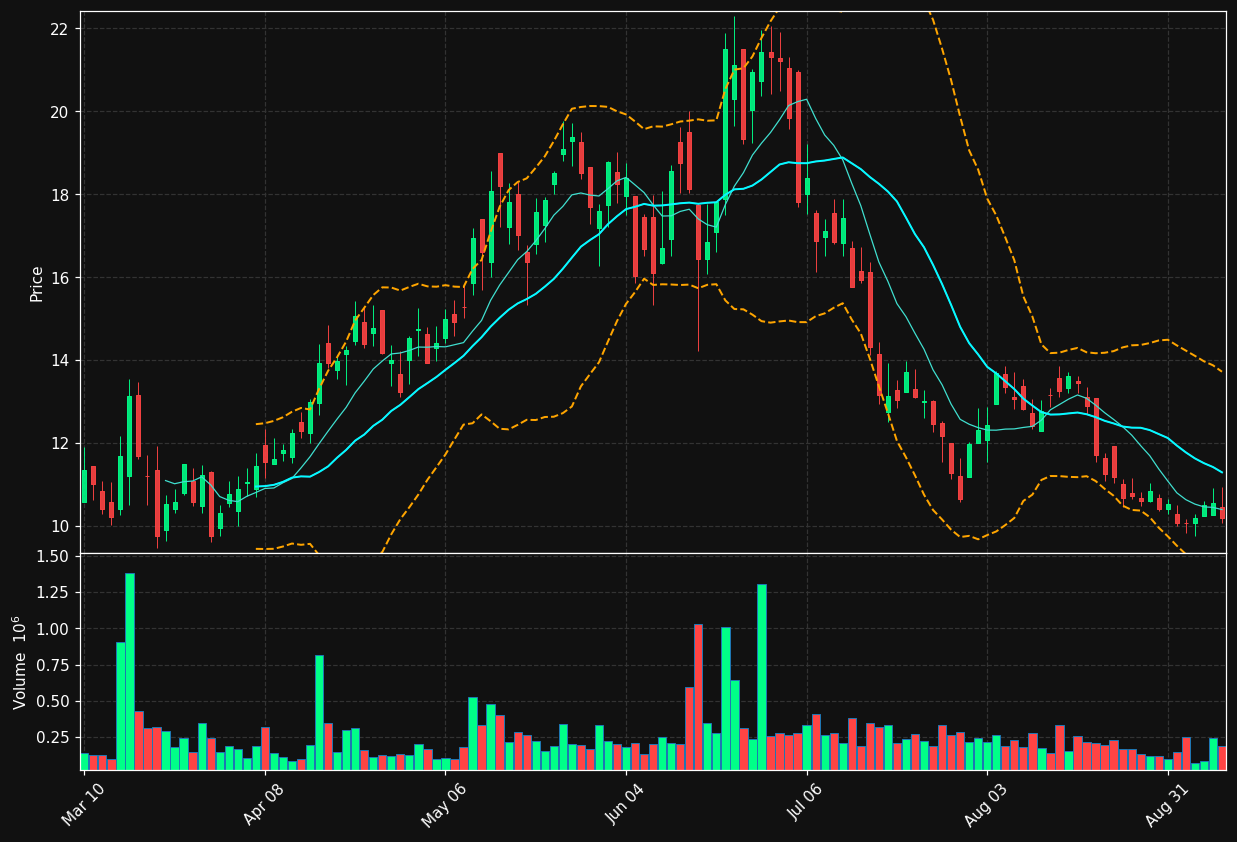Viewport: 1237px width, 842px height.
Task: Click the volume tick label 0.25
Action: click(x=53, y=738)
